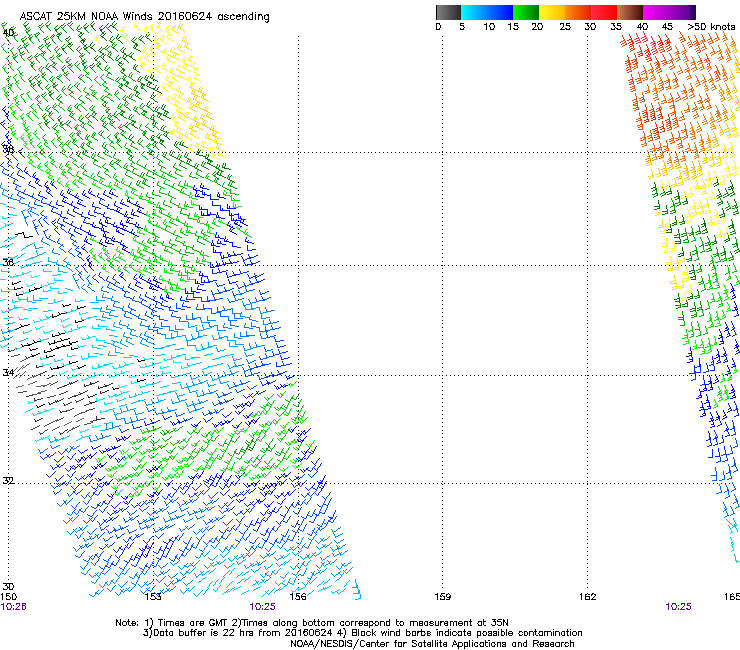Click the '3)Data buffer is 22 hrs' footnote line
This screenshot has height=650, width=740.
pyautogui.click(x=362, y=633)
